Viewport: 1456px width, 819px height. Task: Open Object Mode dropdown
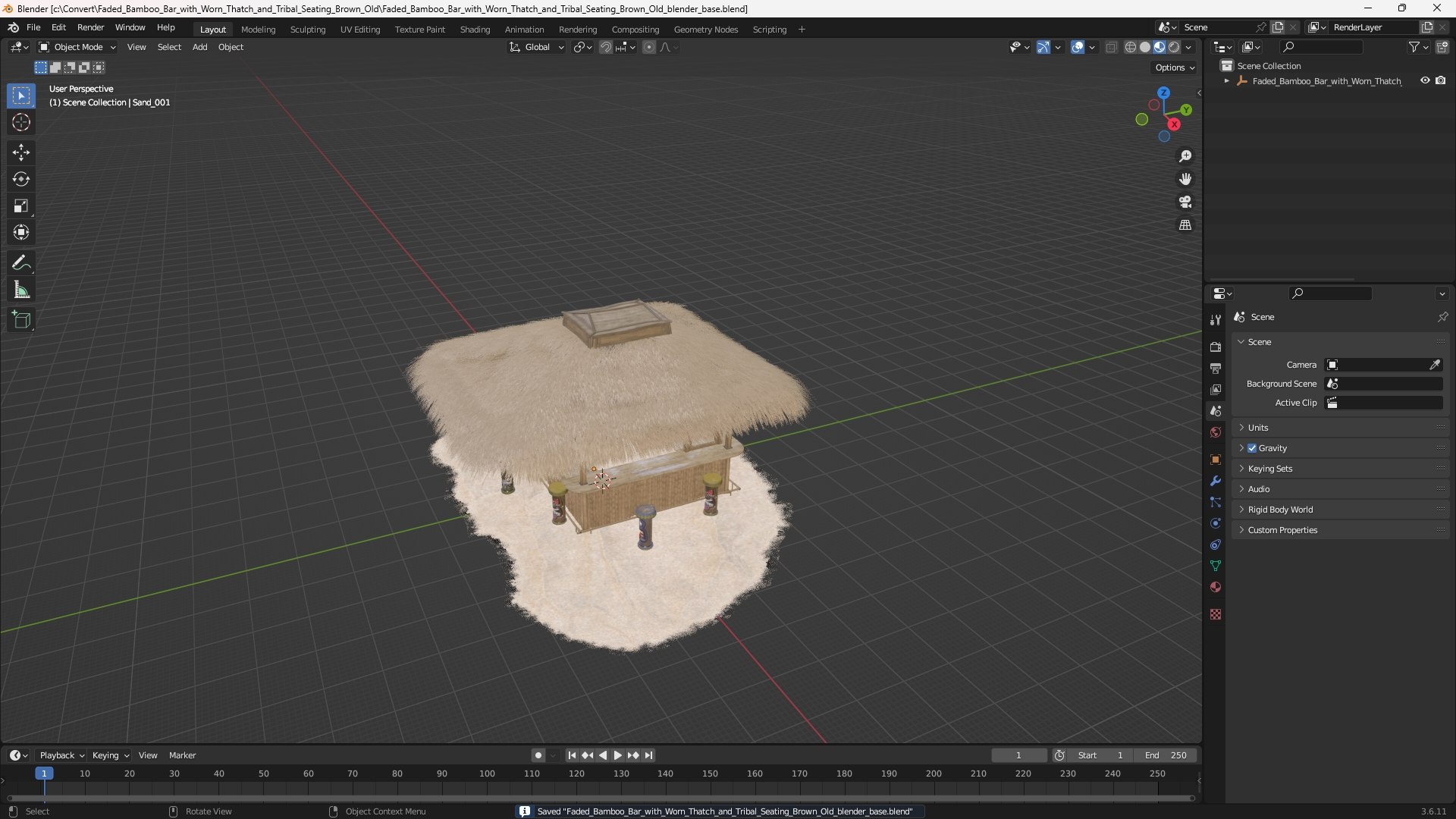click(x=77, y=47)
